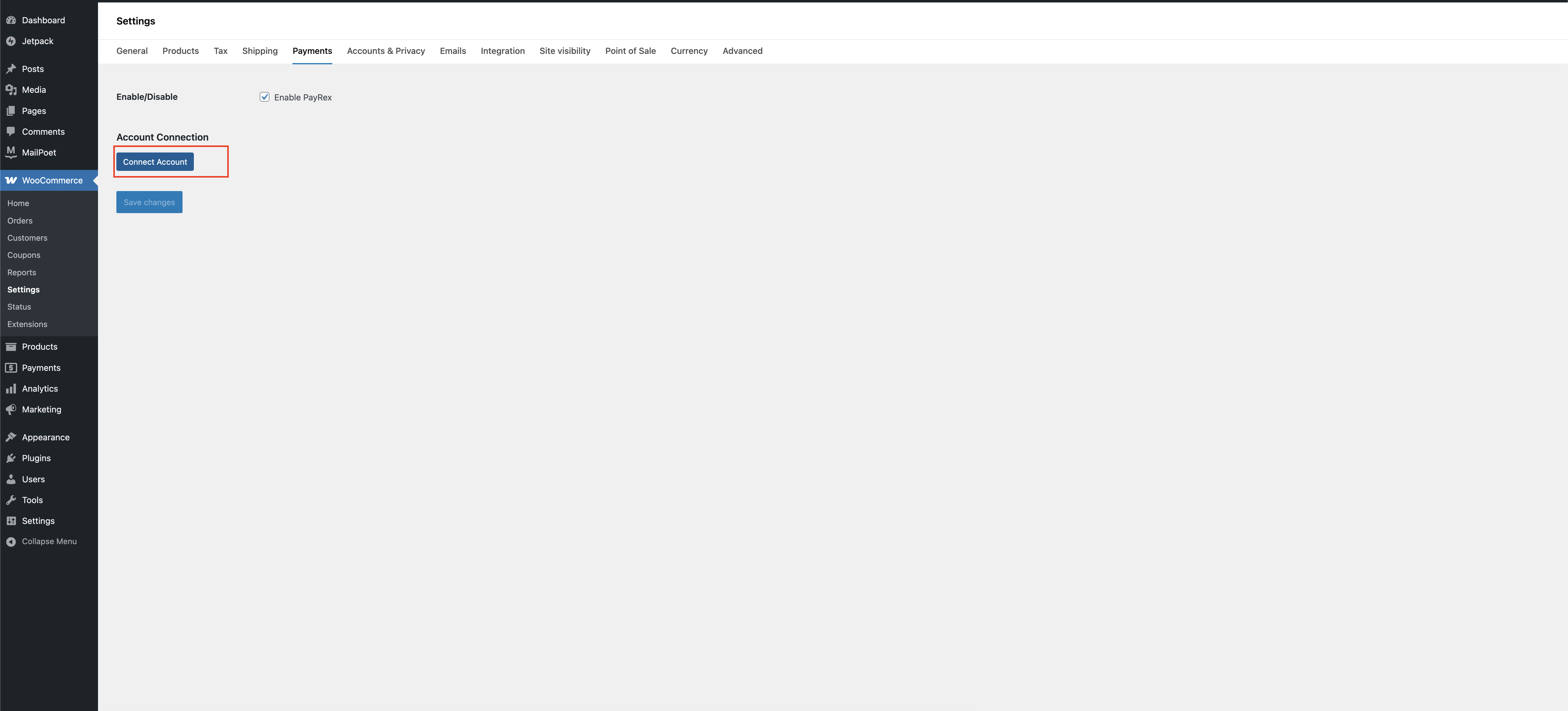Open WooCommerce Orders submenu entry

[x=20, y=220]
